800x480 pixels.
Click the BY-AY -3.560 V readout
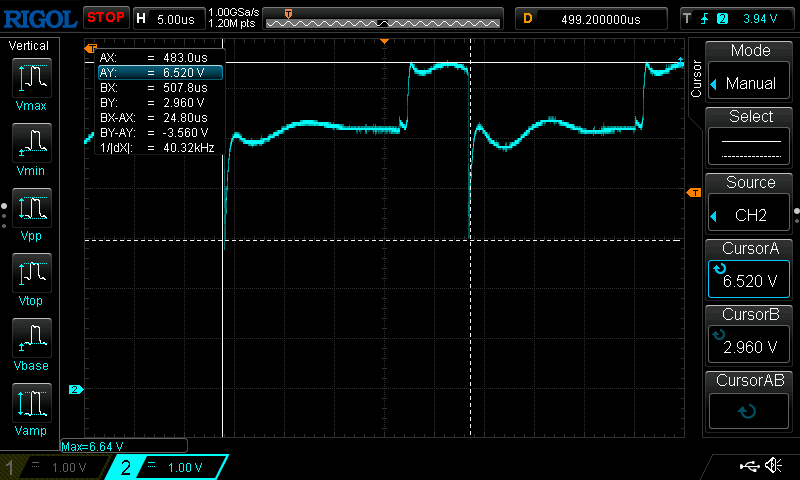159,133
